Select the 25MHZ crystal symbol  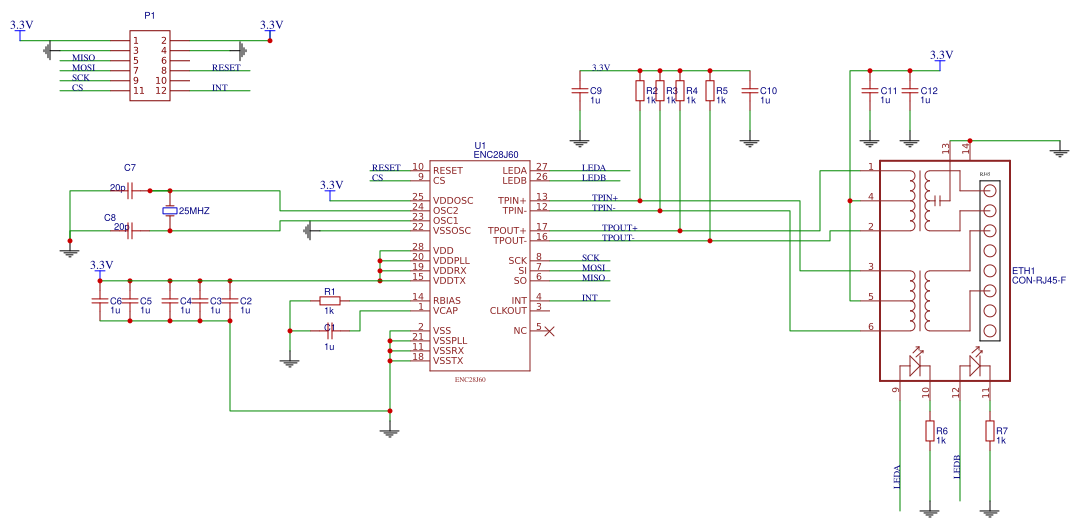click(x=169, y=211)
